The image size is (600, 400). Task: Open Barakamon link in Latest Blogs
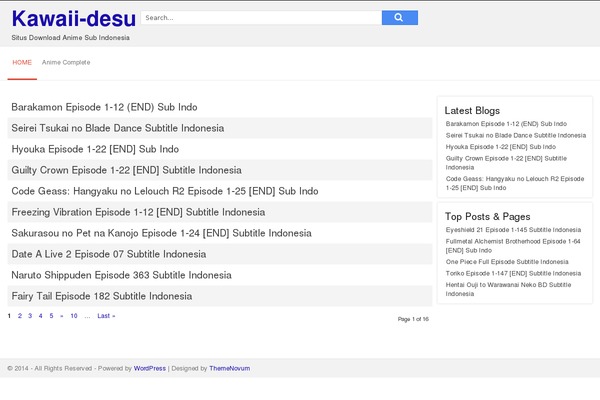(506, 124)
